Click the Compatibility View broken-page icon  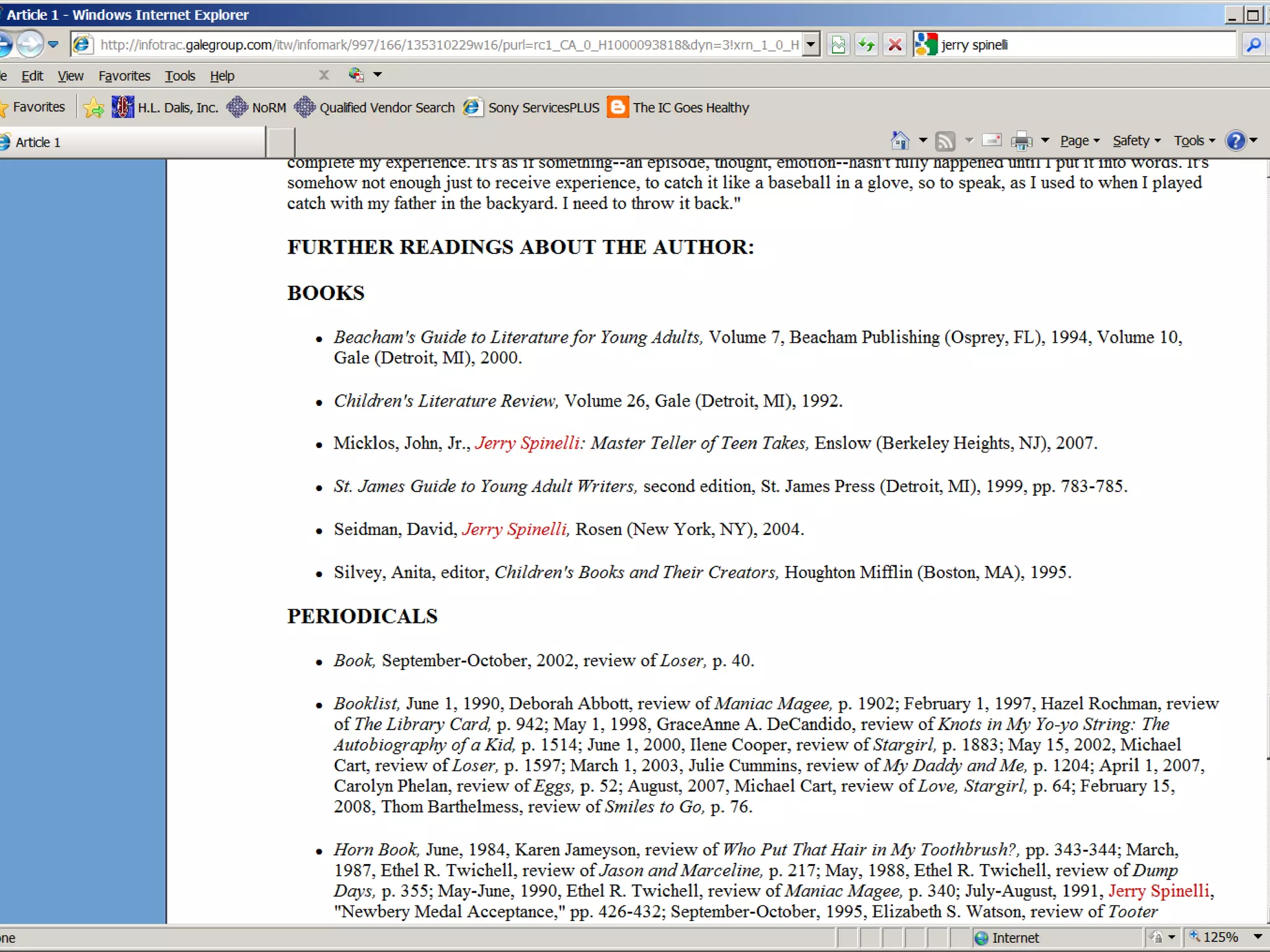838,45
